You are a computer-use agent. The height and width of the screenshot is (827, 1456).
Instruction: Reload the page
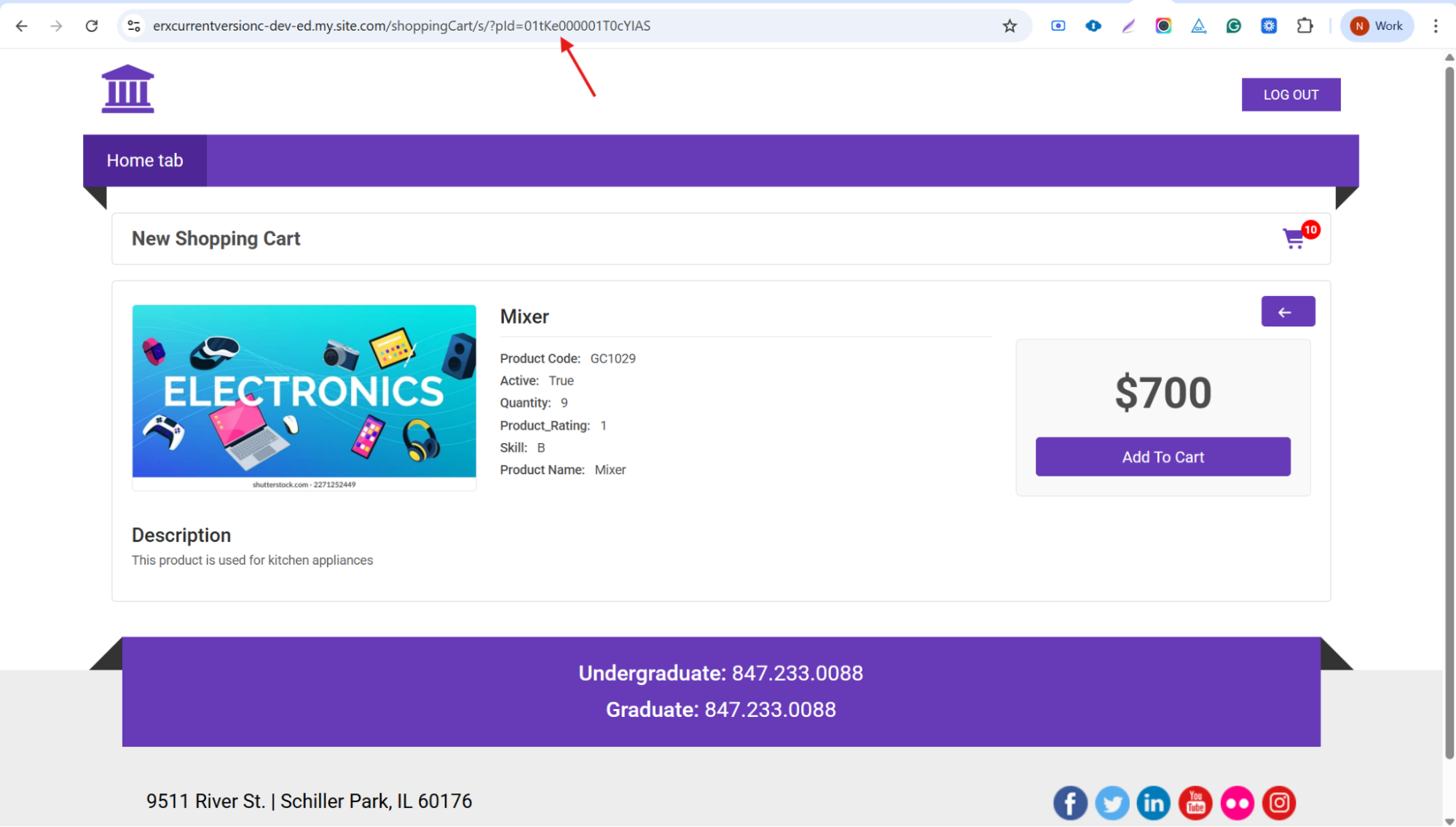coord(92,26)
